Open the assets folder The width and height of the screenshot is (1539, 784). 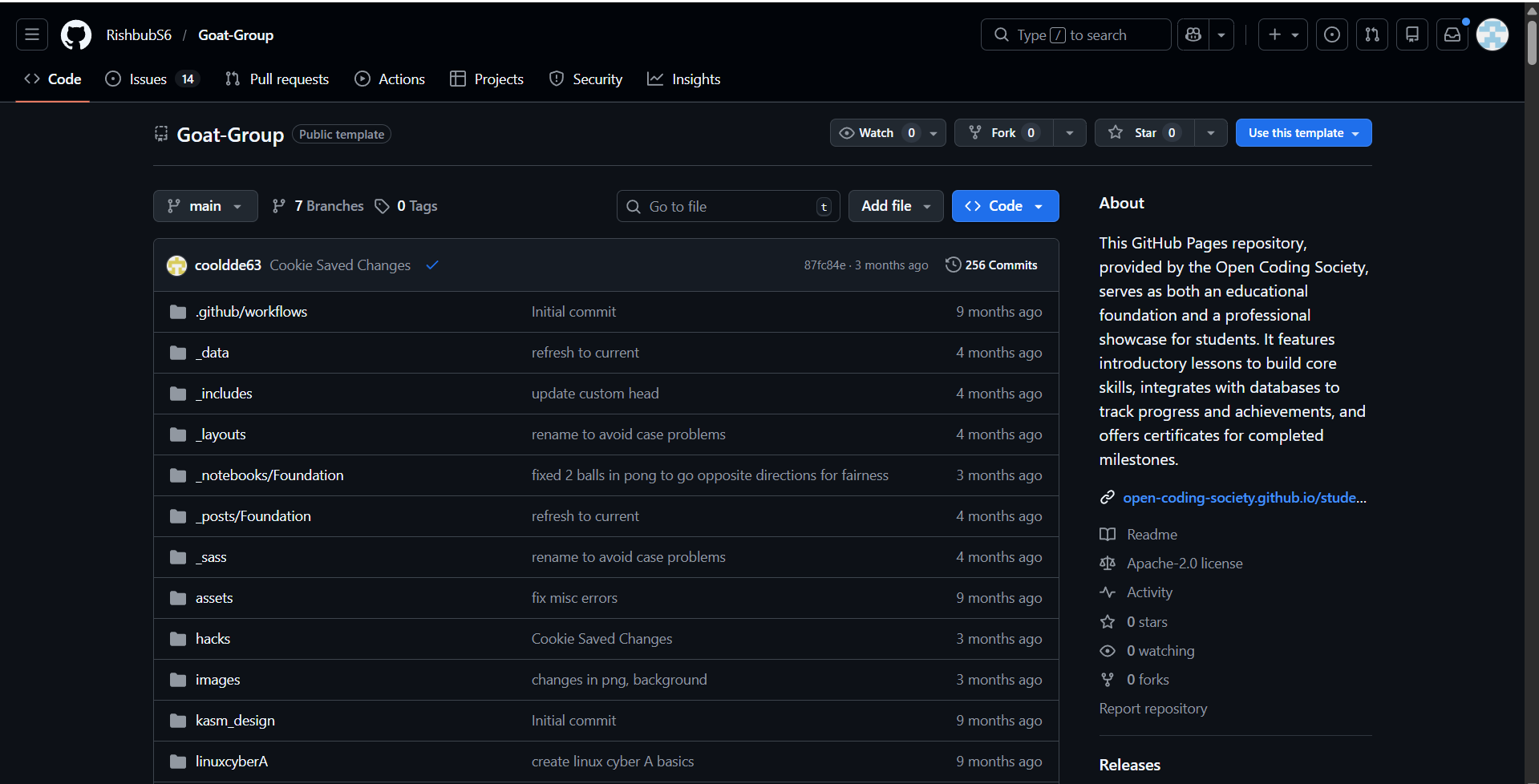[214, 598]
